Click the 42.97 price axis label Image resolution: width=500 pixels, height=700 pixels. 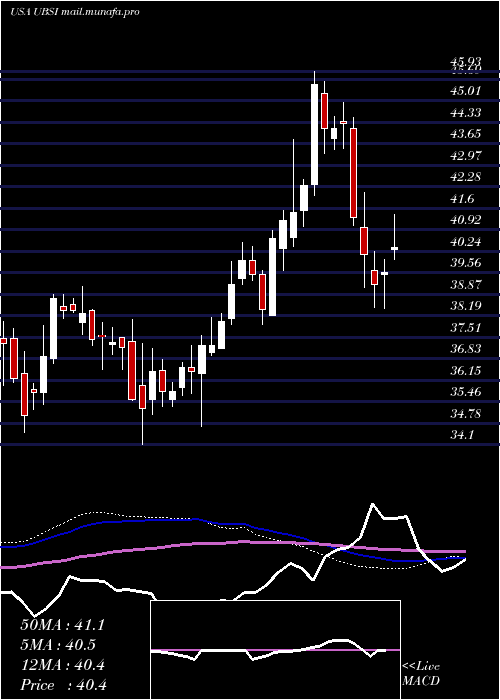pos(466,156)
